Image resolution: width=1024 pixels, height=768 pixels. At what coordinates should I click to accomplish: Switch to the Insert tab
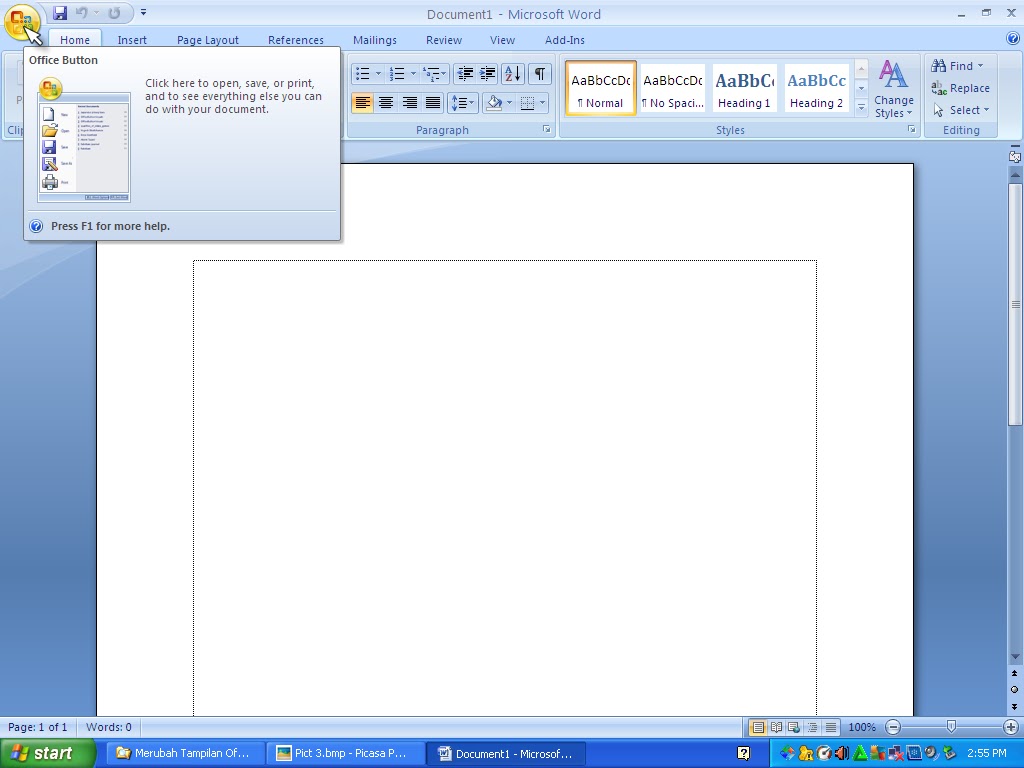[132, 40]
